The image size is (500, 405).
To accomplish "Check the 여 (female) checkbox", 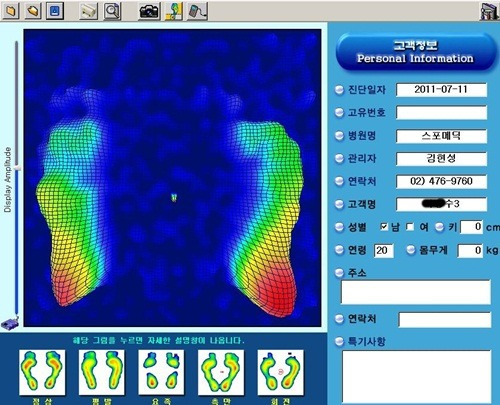I will [410, 227].
